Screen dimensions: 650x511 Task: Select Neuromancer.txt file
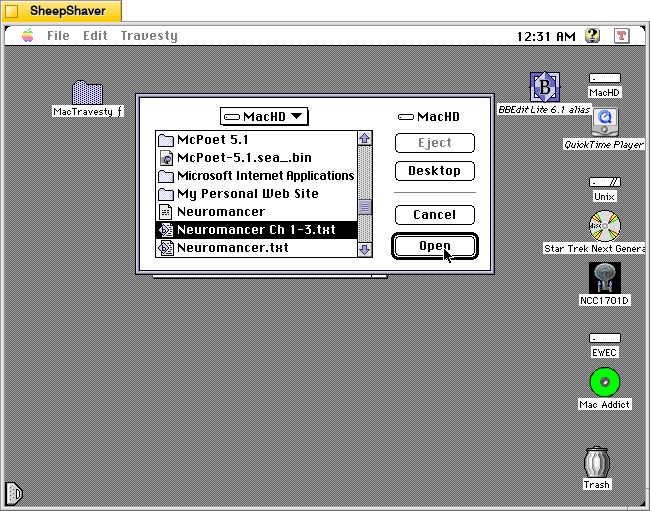256,248
